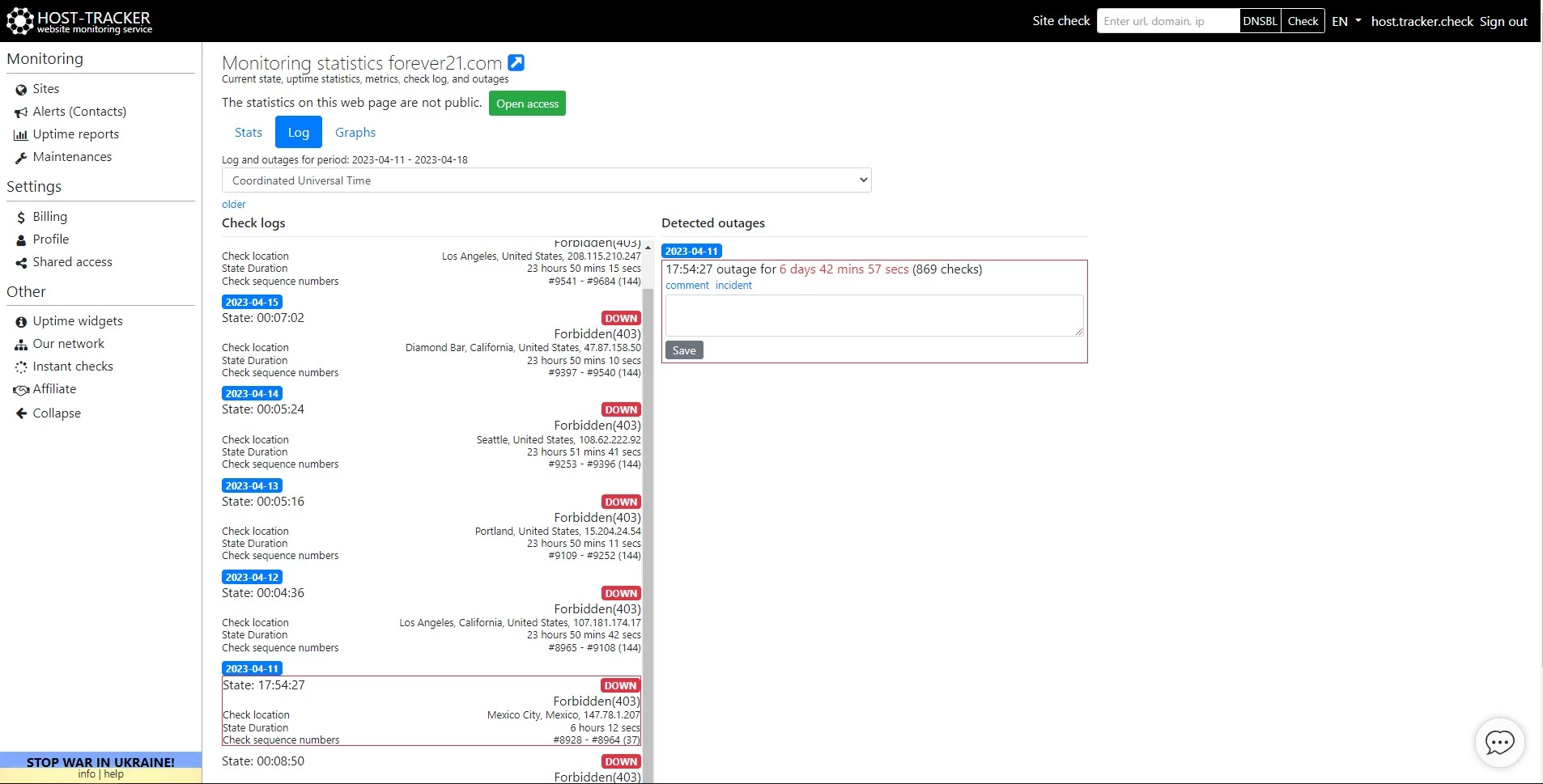Select 2023-04-11 badge in Check logs

pos(252,668)
